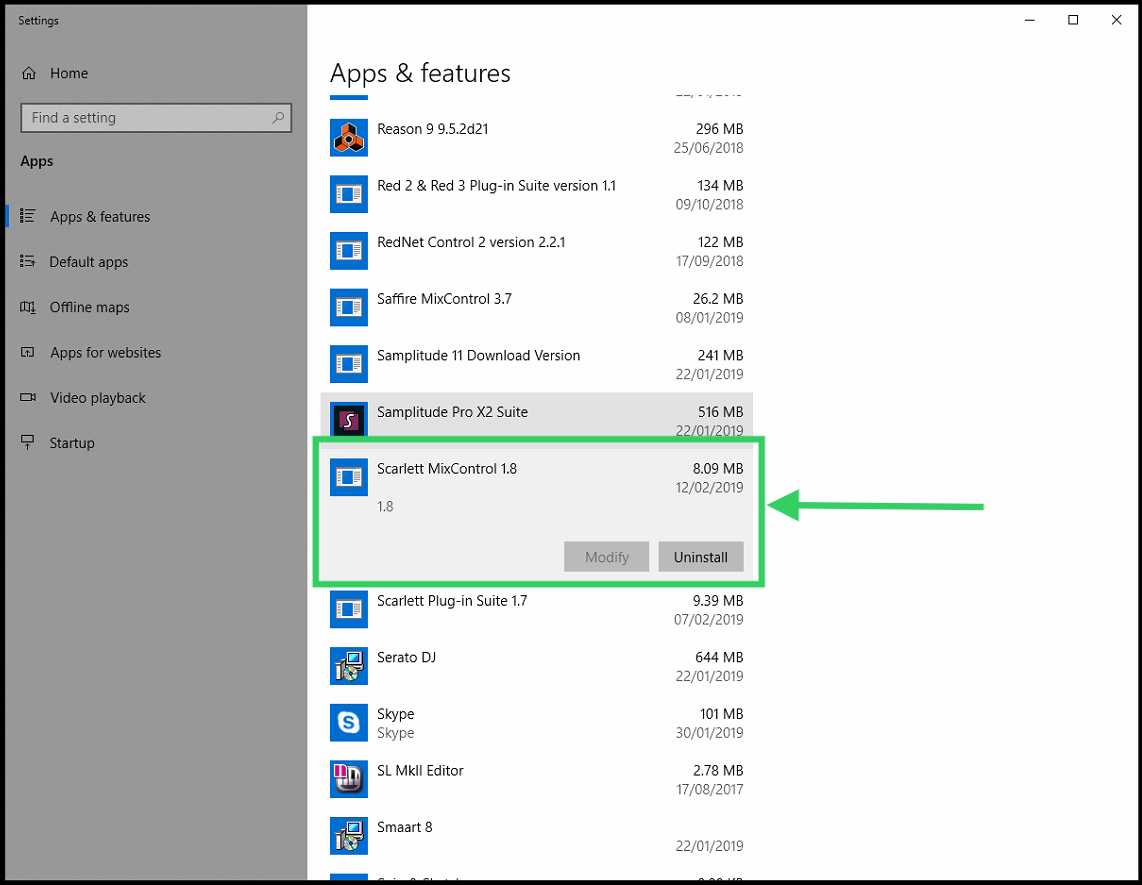Click the Apps & features list icon
The height and width of the screenshot is (885, 1142).
point(28,216)
